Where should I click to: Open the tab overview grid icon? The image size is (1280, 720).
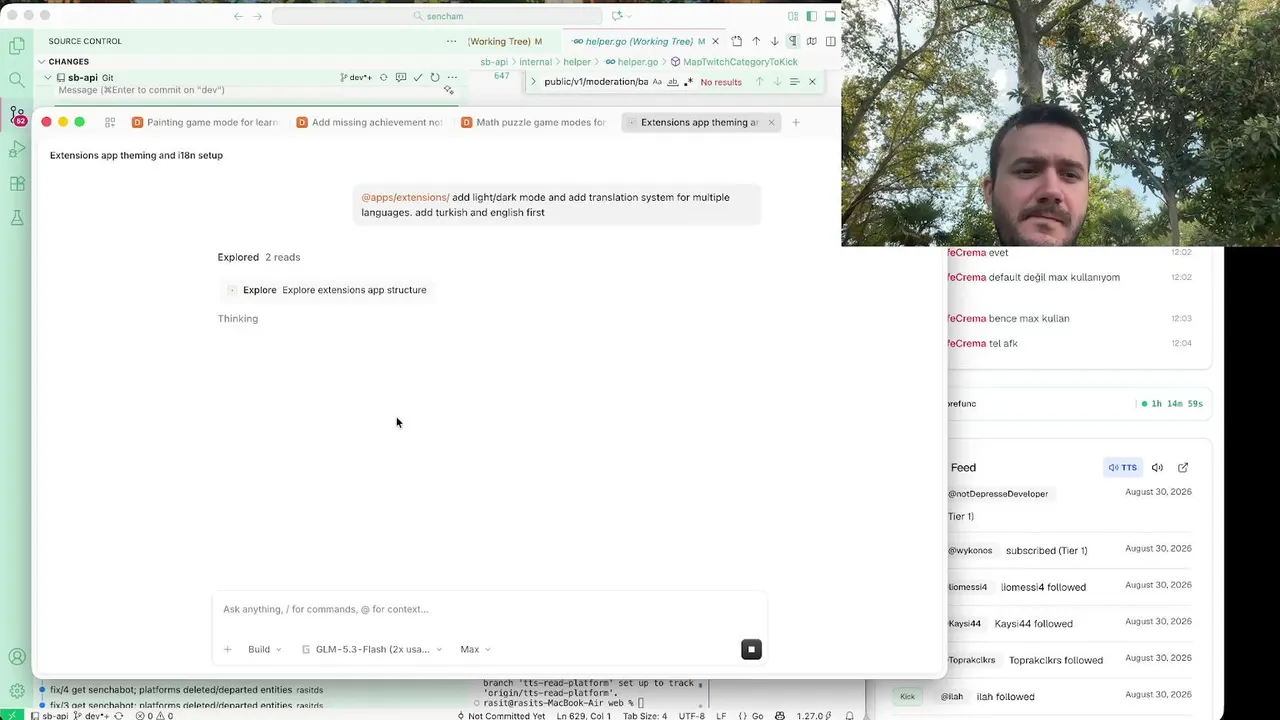pos(110,122)
